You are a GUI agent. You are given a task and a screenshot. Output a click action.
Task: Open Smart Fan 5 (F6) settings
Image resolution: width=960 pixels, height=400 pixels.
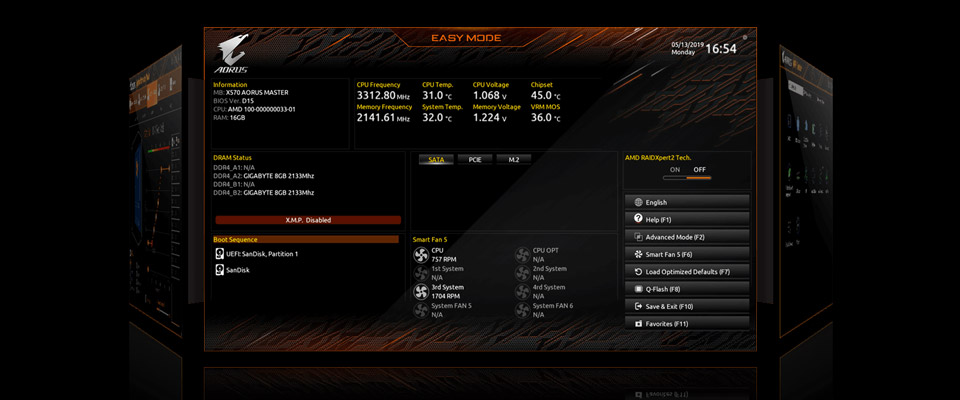click(x=687, y=254)
